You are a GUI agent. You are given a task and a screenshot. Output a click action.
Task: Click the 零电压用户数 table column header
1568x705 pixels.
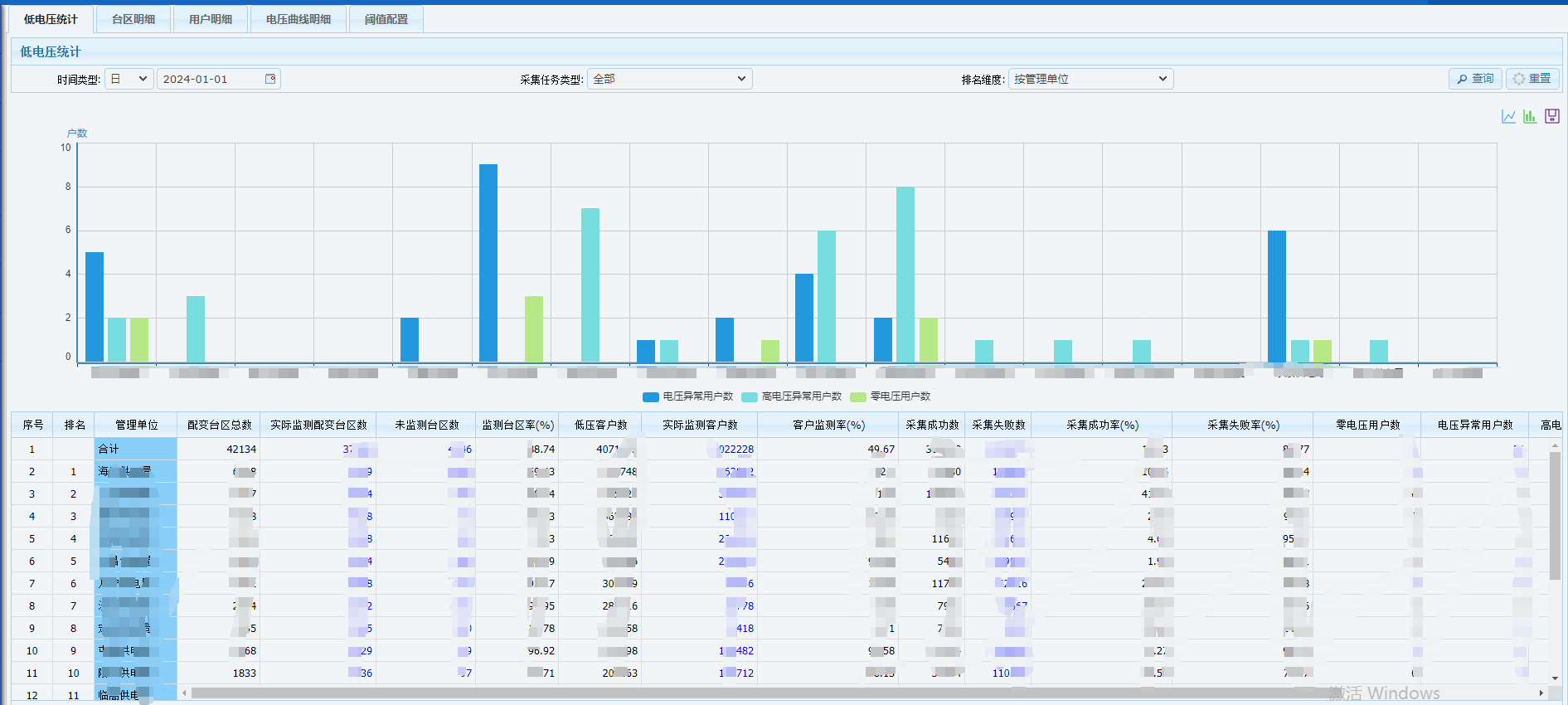tap(1368, 425)
